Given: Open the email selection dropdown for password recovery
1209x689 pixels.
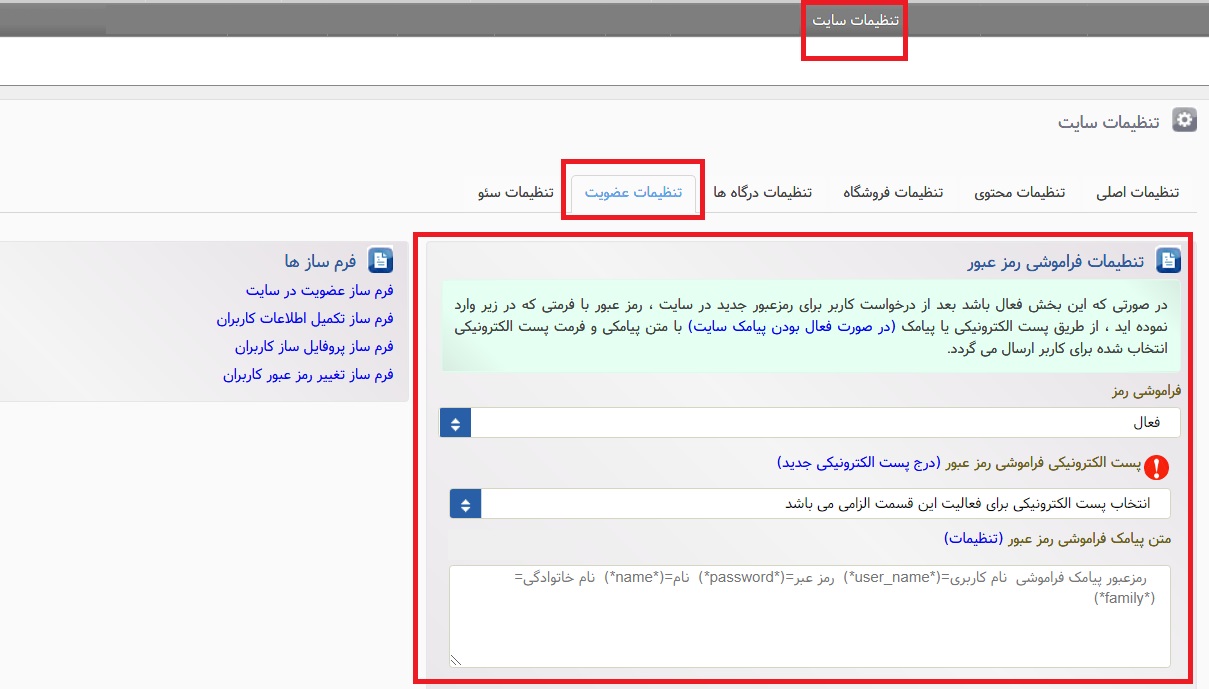Looking at the screenshot, I should click(810, 503).
